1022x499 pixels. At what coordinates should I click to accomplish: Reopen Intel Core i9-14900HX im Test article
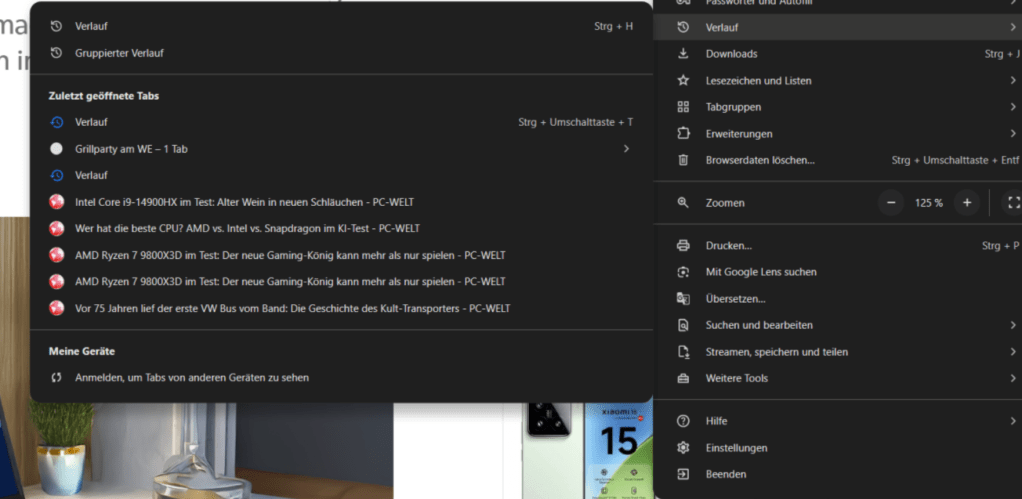click(x=341, y=203)
